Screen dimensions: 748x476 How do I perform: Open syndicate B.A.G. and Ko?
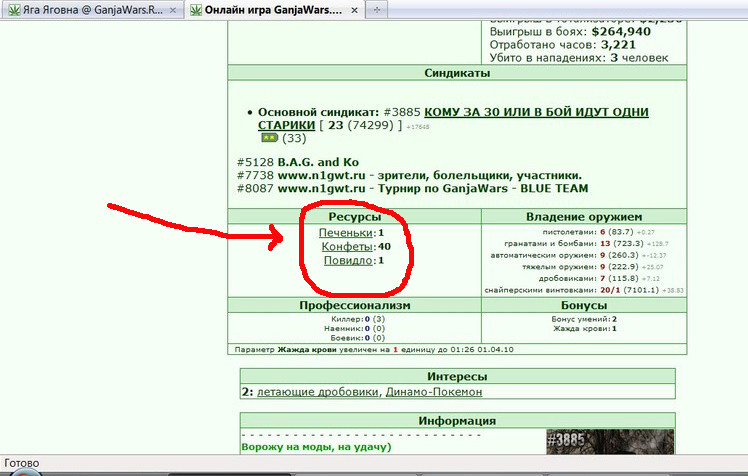click(318, 162)
